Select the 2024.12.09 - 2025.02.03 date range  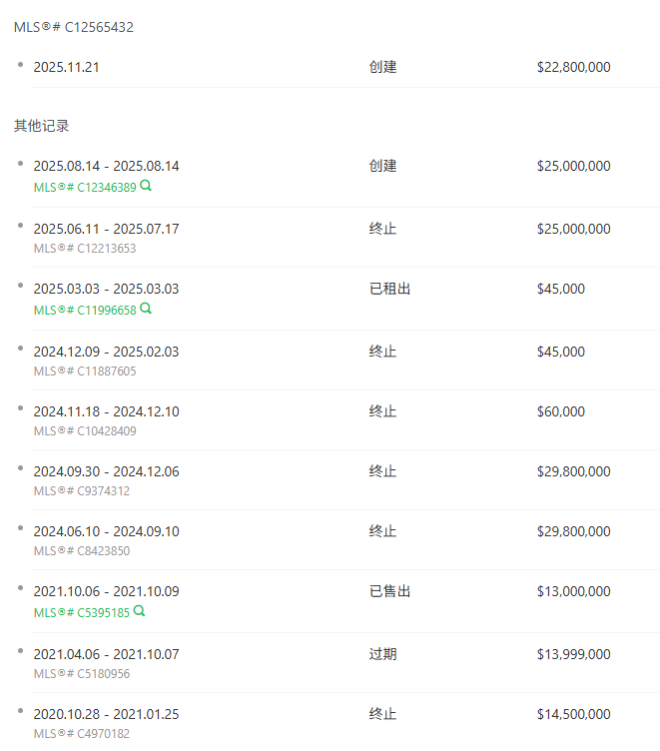tap(106, 352)
